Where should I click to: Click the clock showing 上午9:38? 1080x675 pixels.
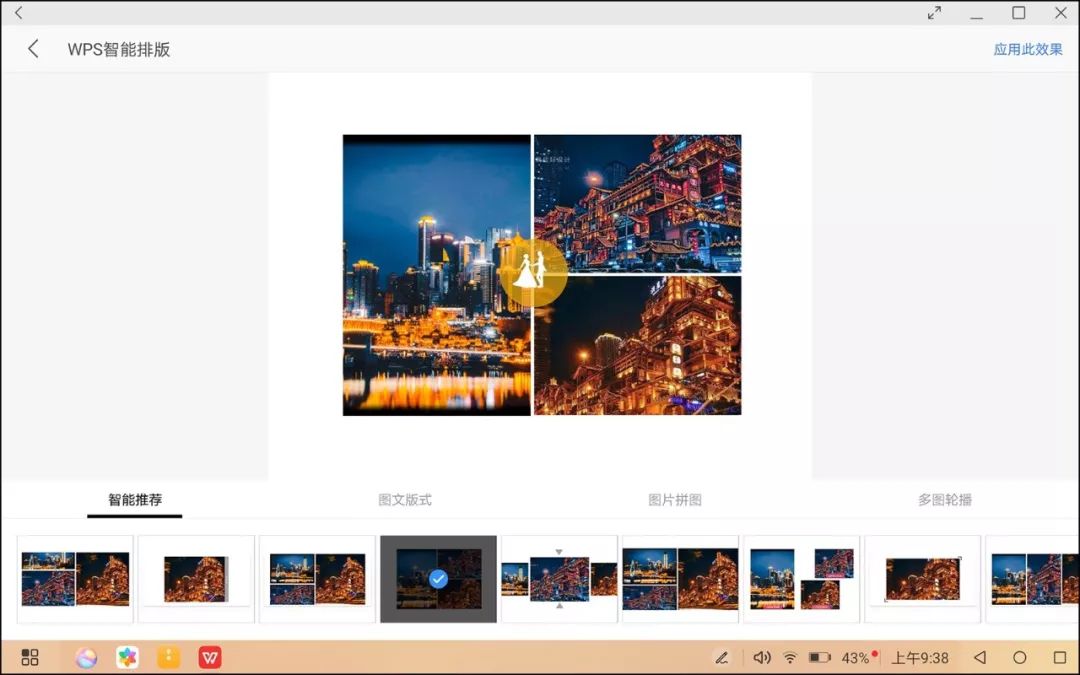[921, 658]
